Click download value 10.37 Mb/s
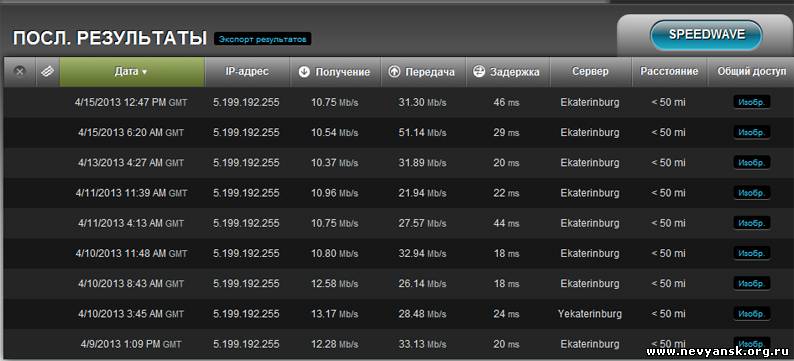The height and width of the screenshot is (361, 794). click(x=335, y=163)
